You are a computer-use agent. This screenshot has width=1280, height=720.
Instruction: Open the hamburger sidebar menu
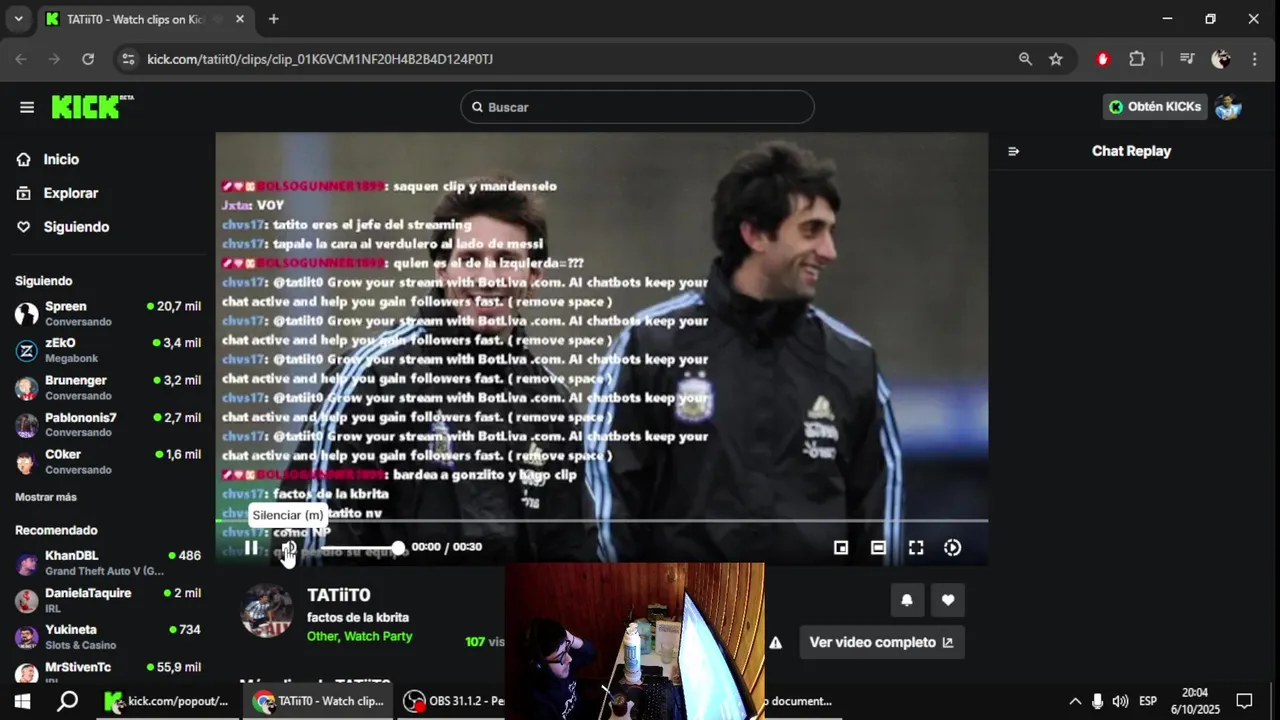(27, 107)
